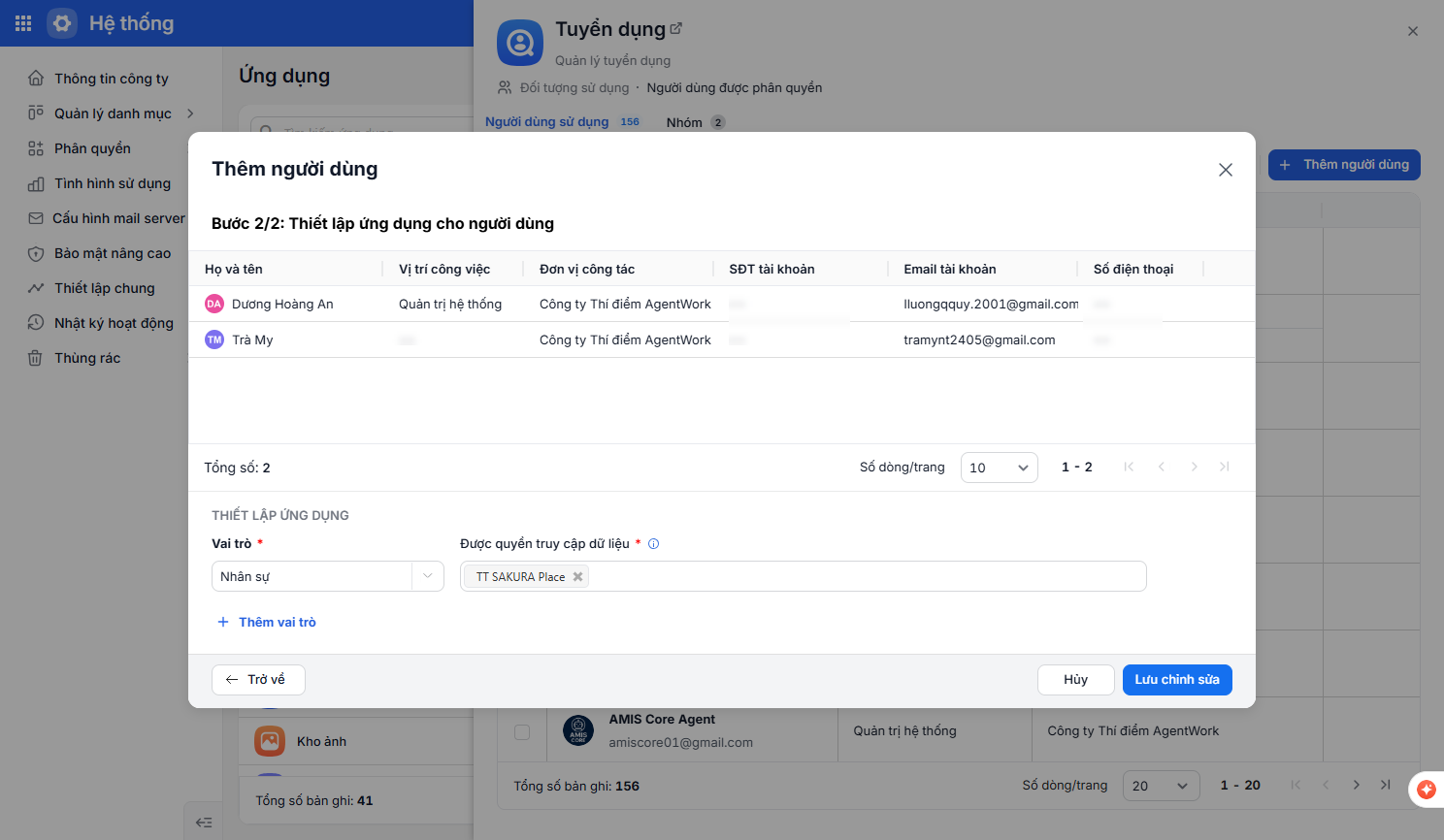The image size is (1444, 840).
Task: Click the Kho ảnh app icon
Action: [x=270, y=741]
